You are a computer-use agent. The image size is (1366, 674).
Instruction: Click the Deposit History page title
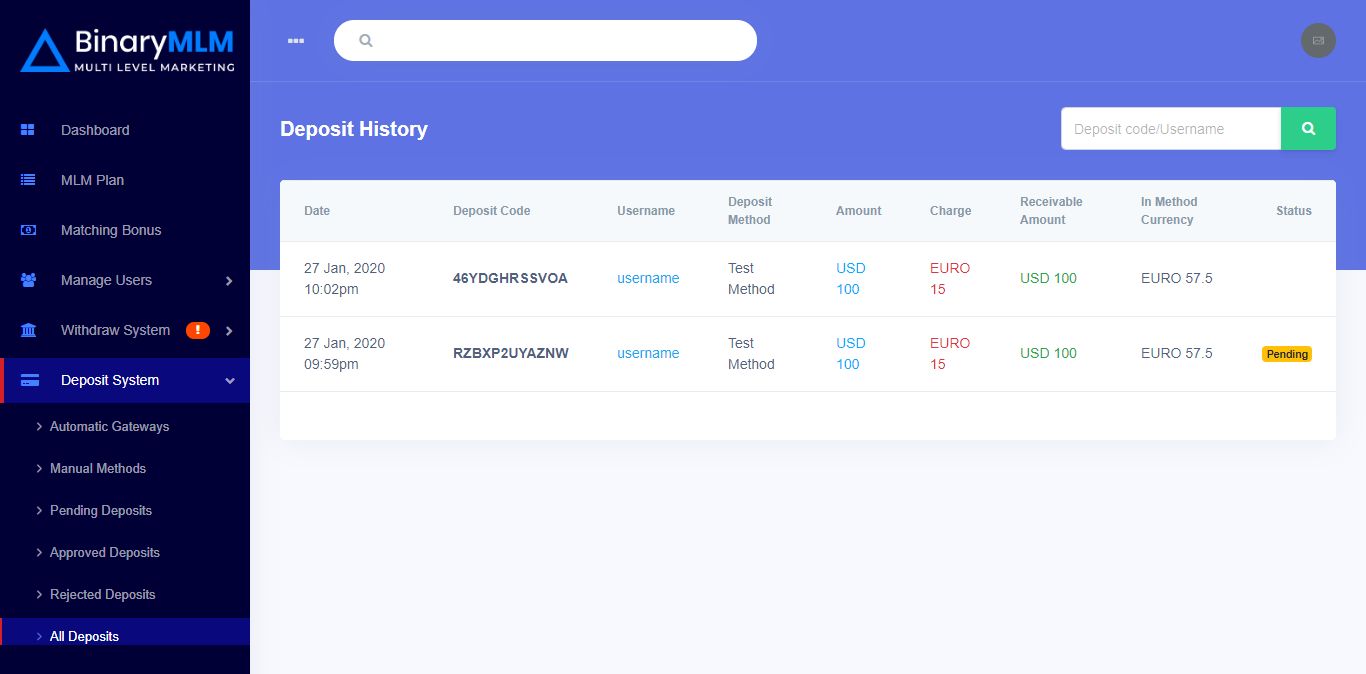click(354, 129)
